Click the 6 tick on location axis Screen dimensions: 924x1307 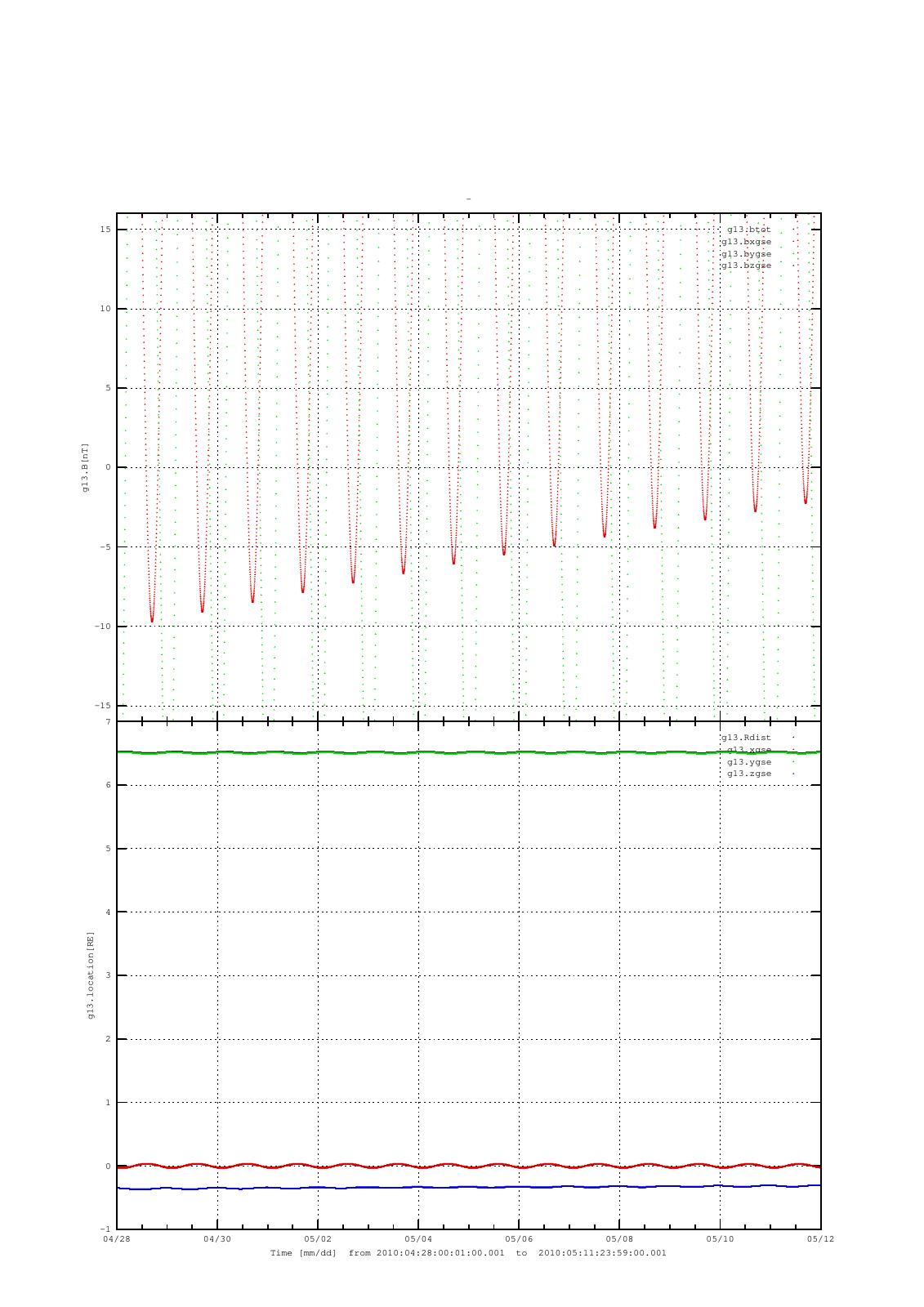click(x=108, y=786)
